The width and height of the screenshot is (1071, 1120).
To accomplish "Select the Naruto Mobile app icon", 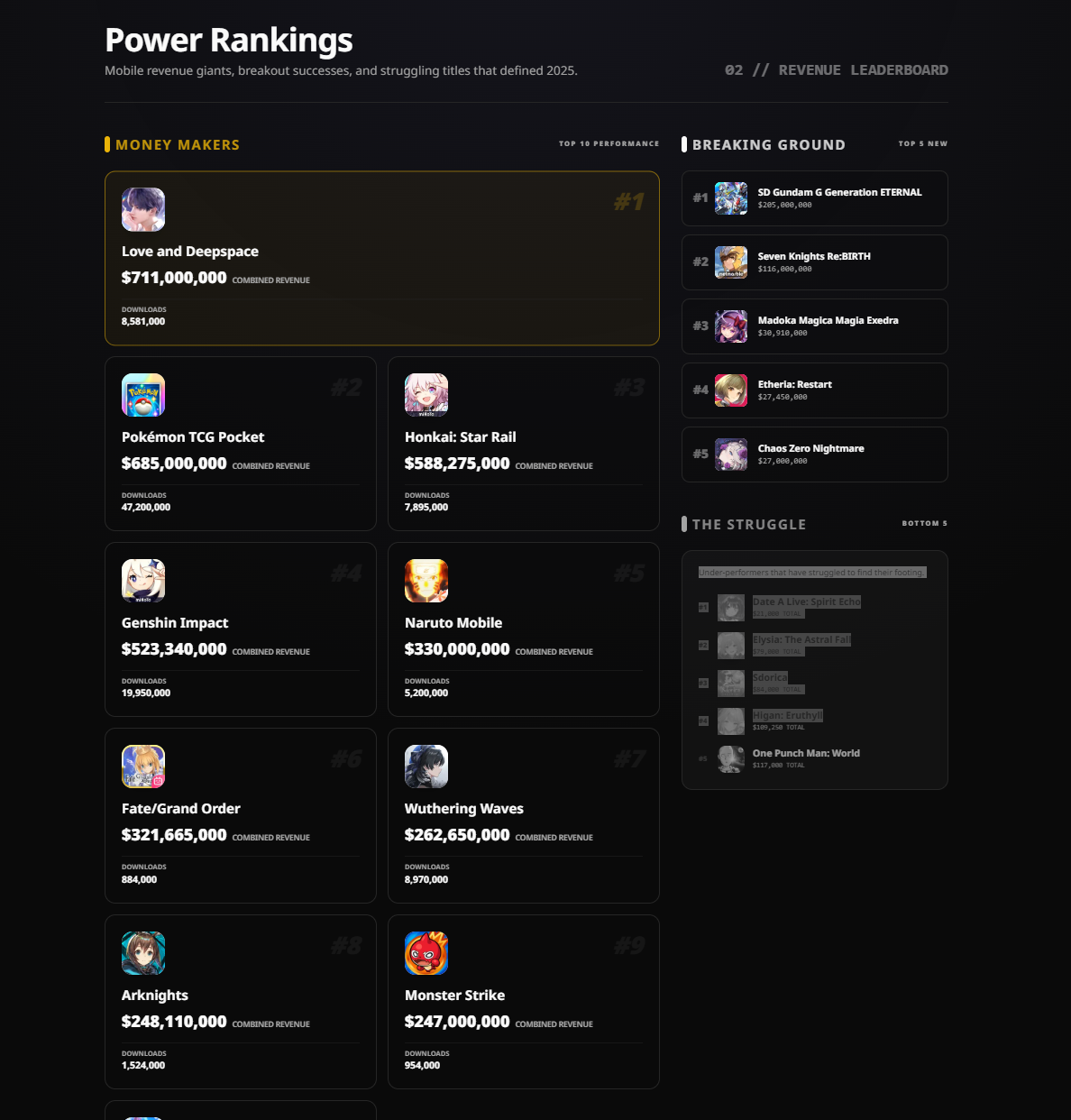I will point(426,581).
